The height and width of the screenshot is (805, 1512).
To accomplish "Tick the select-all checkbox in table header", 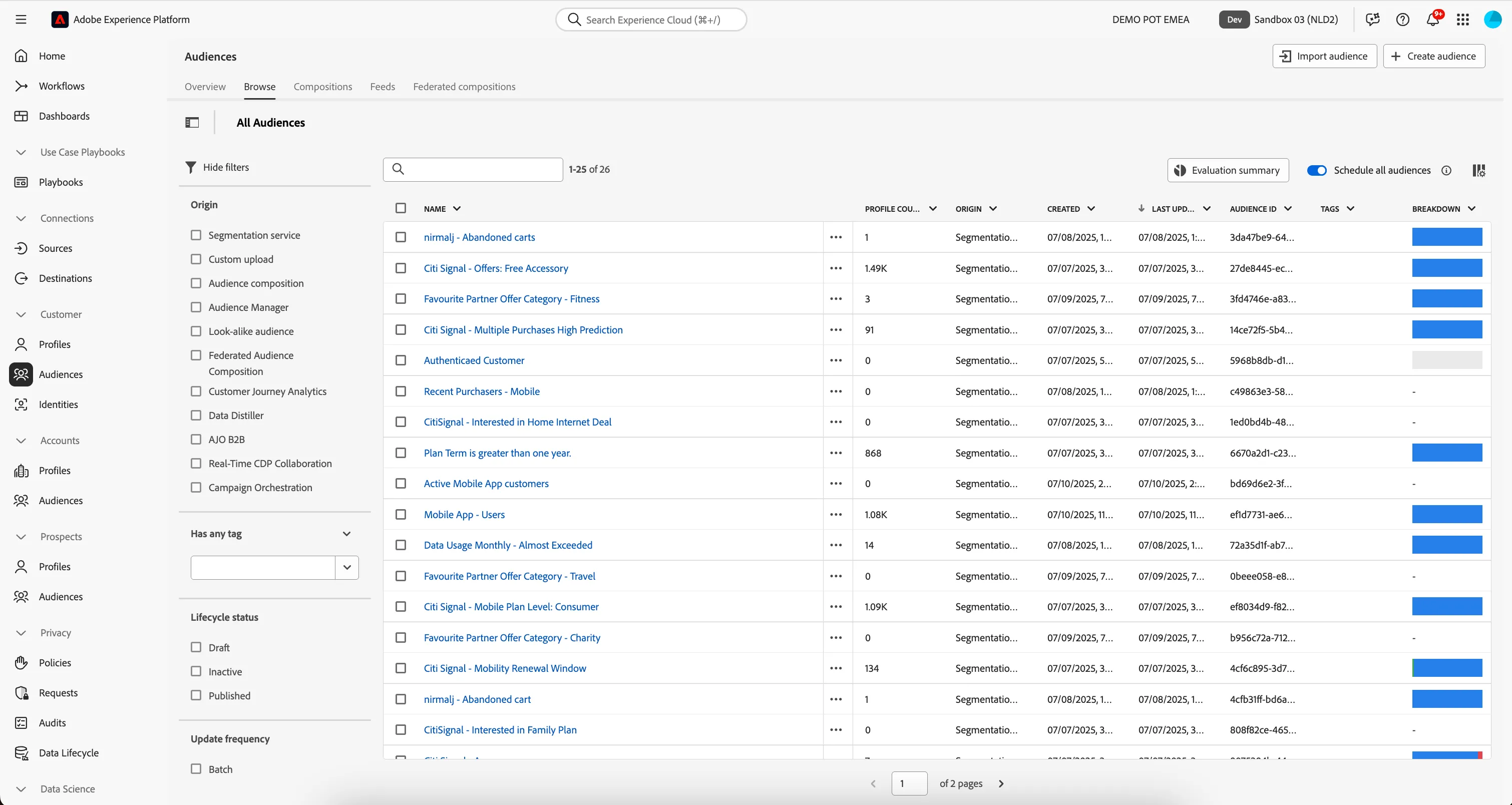I will (401, 208).
